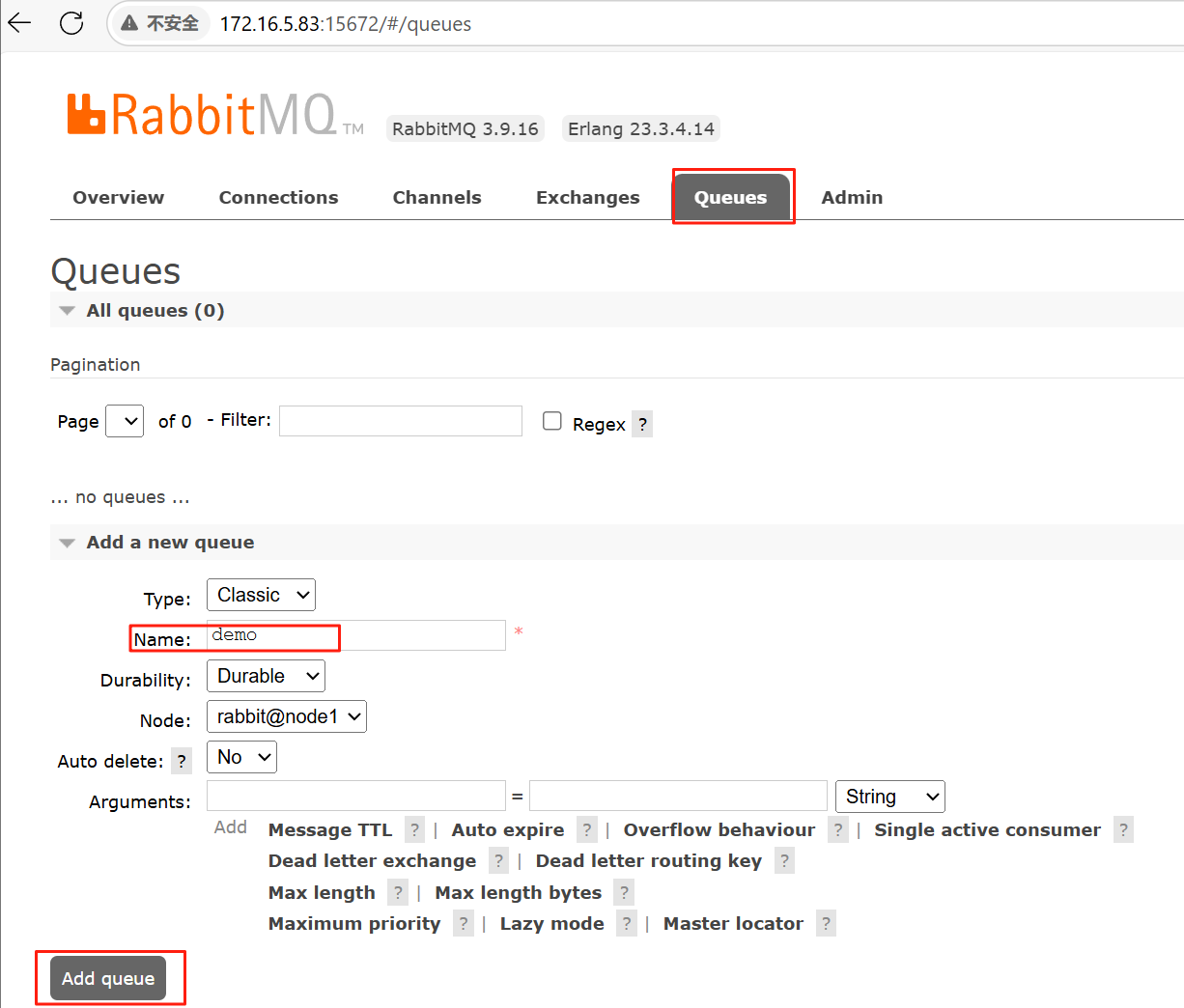Viewport: 1184px width, 1008px height.
Task: Insert Overflow behaviour argument
Action: tap(719, 829)
